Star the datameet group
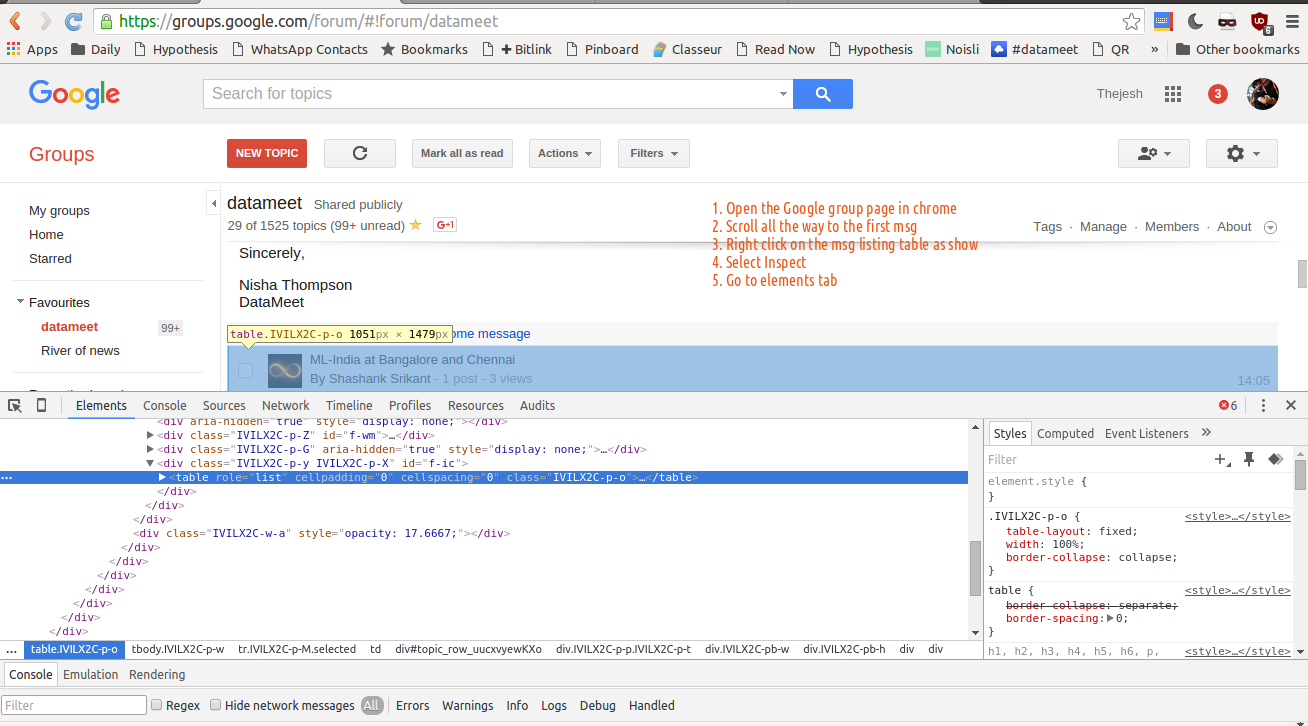Screen dimensions: 1308x726 415,225
